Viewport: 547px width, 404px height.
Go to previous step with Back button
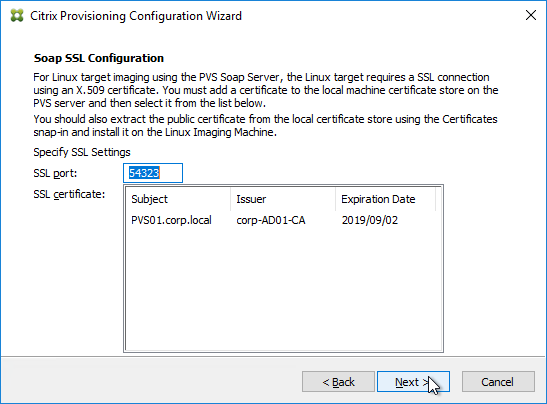(x=338, y=382)
